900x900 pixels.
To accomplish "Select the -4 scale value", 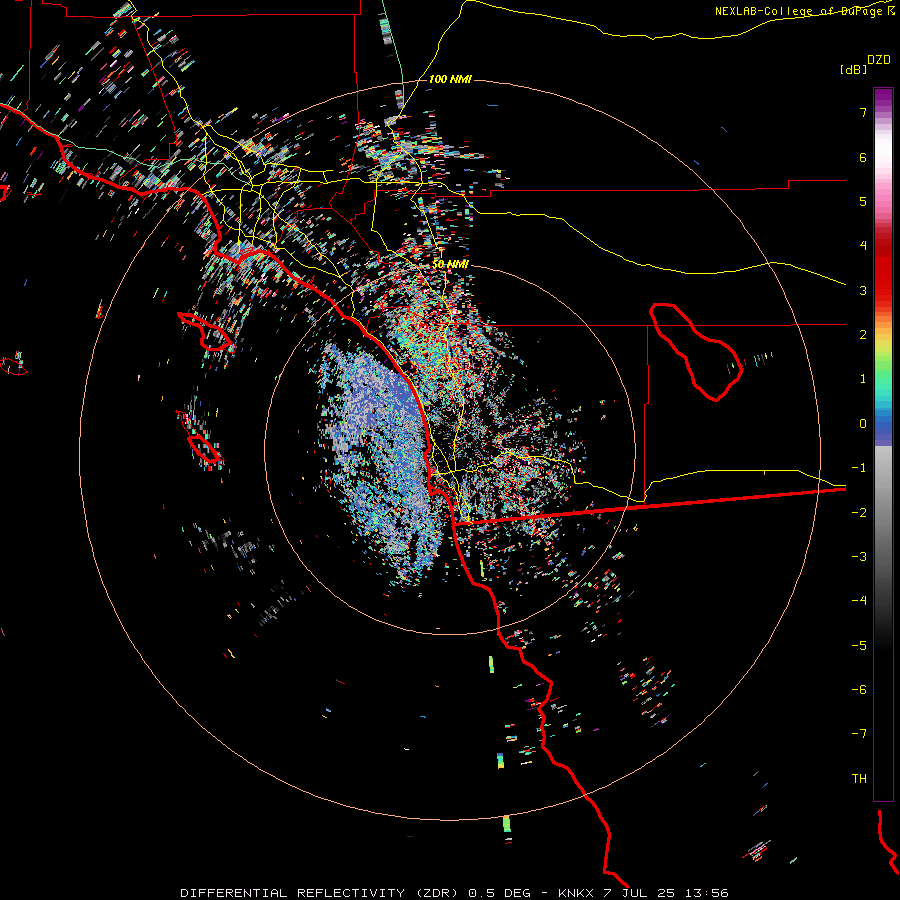I will click(x=859, y=601).
